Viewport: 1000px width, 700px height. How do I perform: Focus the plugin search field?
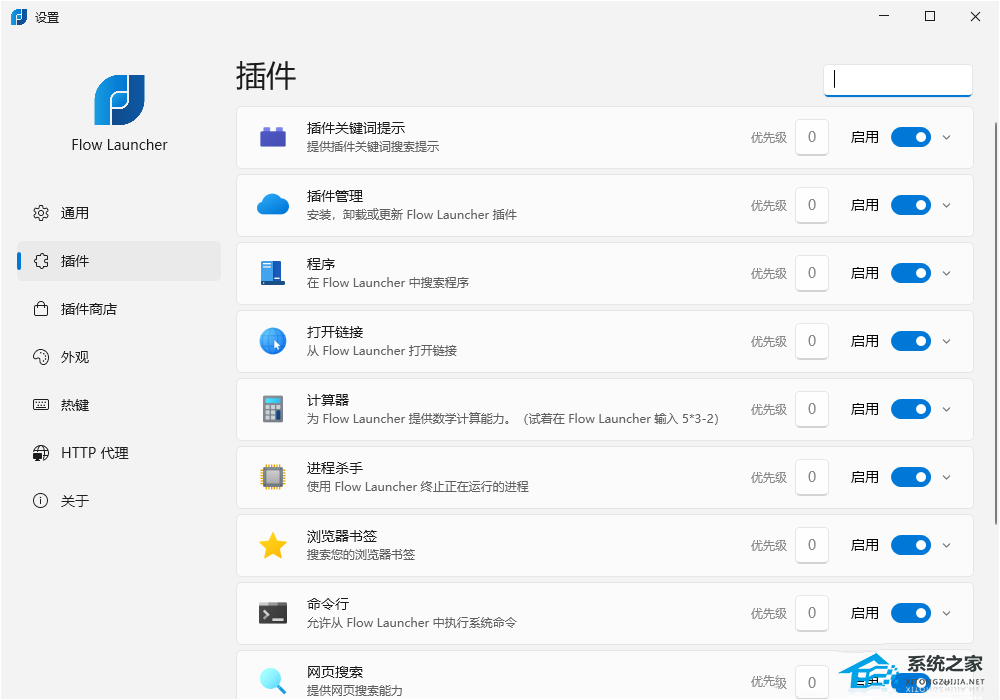(898, 80)
